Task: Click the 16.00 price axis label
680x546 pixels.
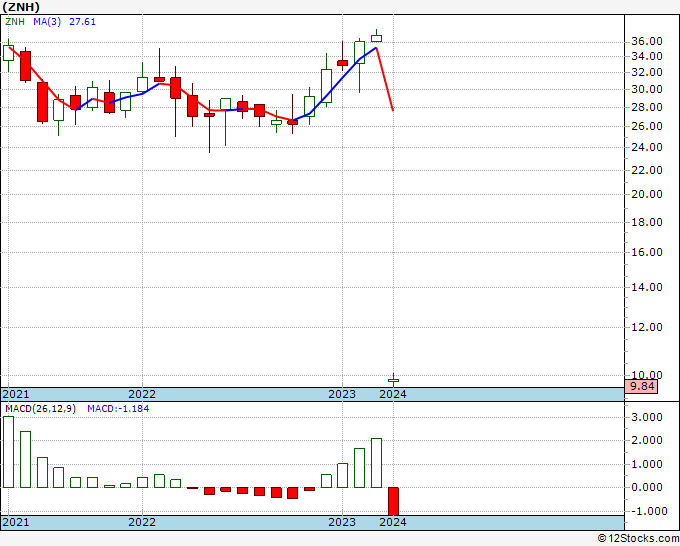Action: pos(647,252)
